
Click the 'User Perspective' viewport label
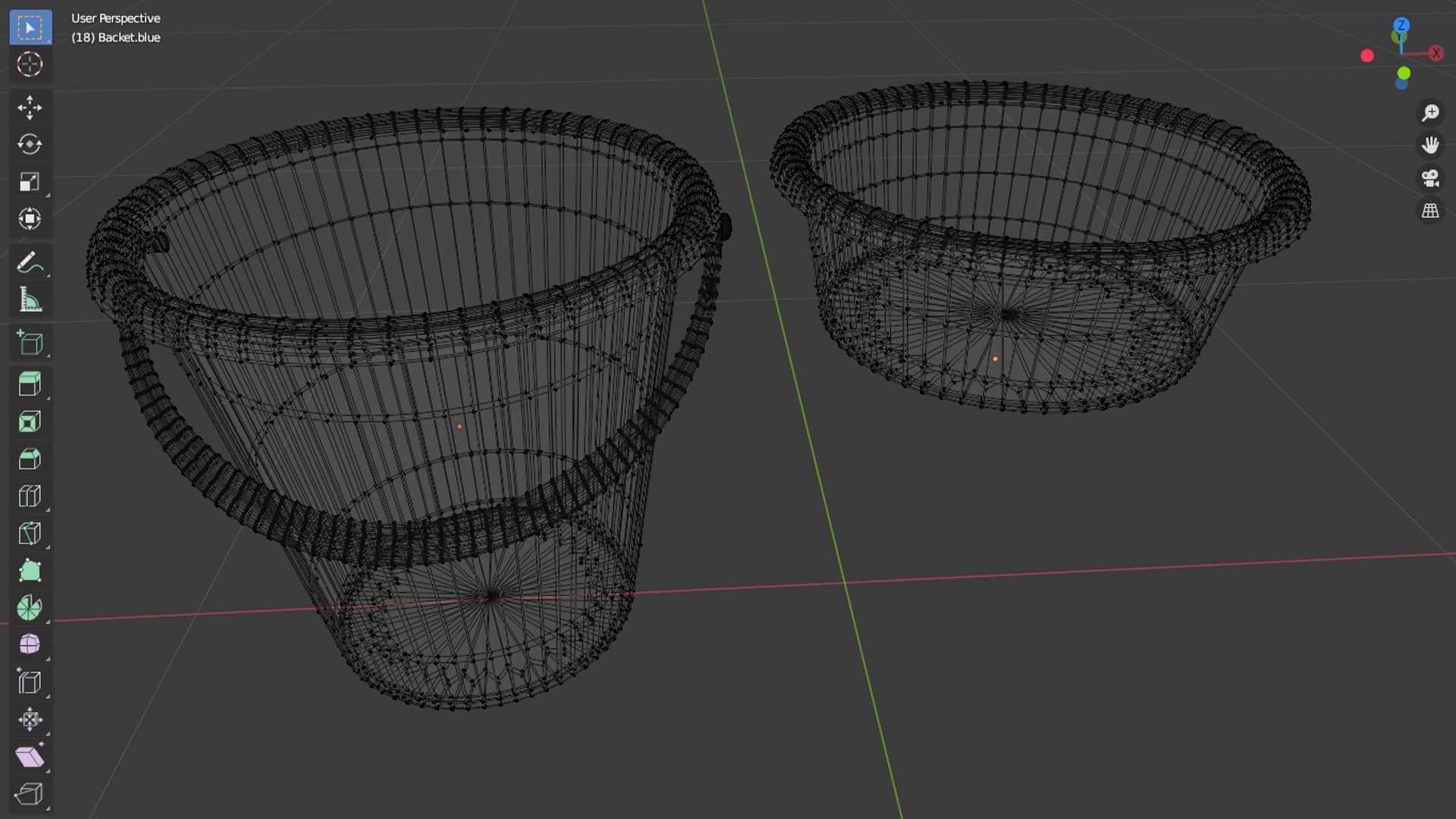[x=115, y=18]
